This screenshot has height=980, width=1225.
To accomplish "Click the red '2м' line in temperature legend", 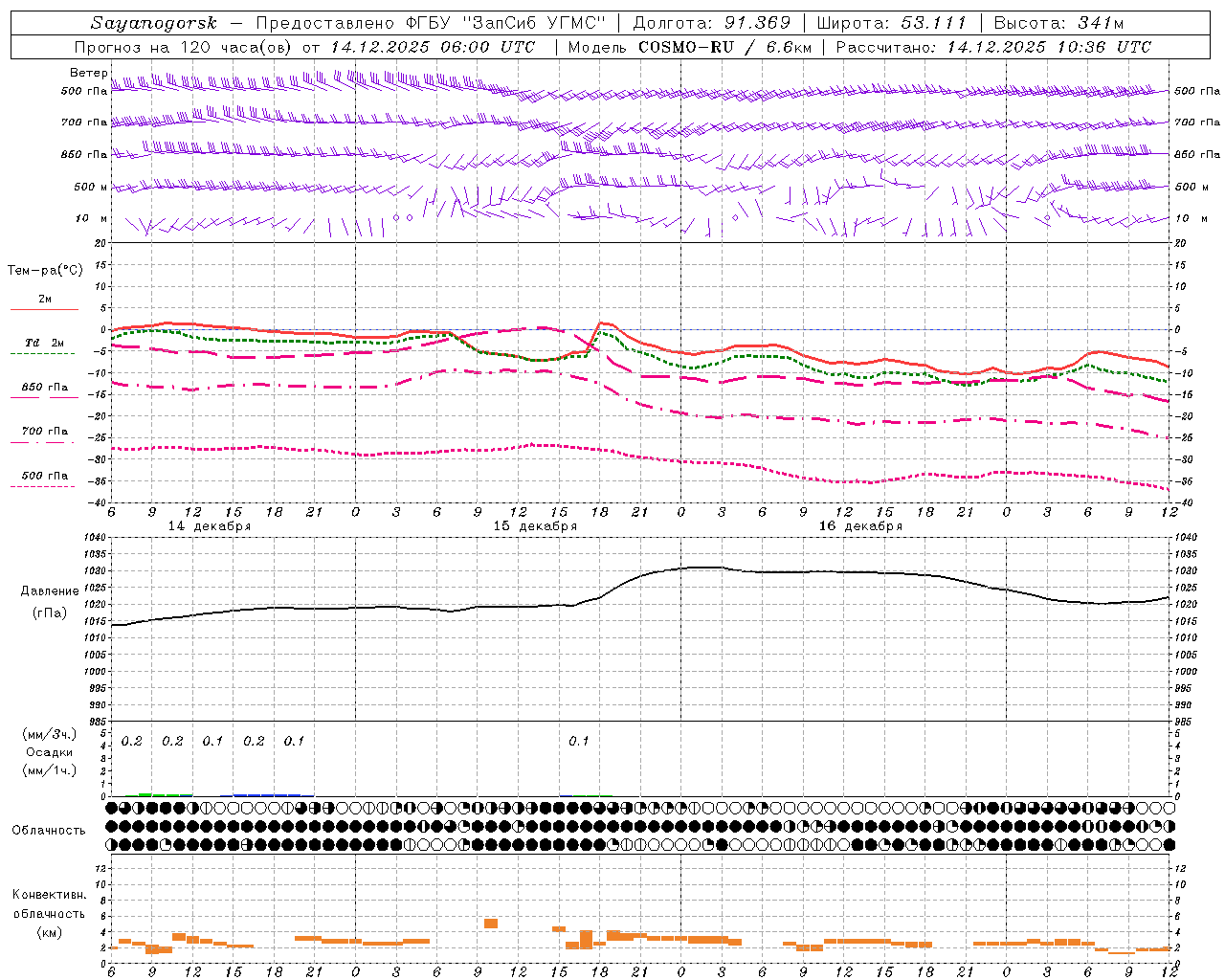I will [x=44, y=309].
